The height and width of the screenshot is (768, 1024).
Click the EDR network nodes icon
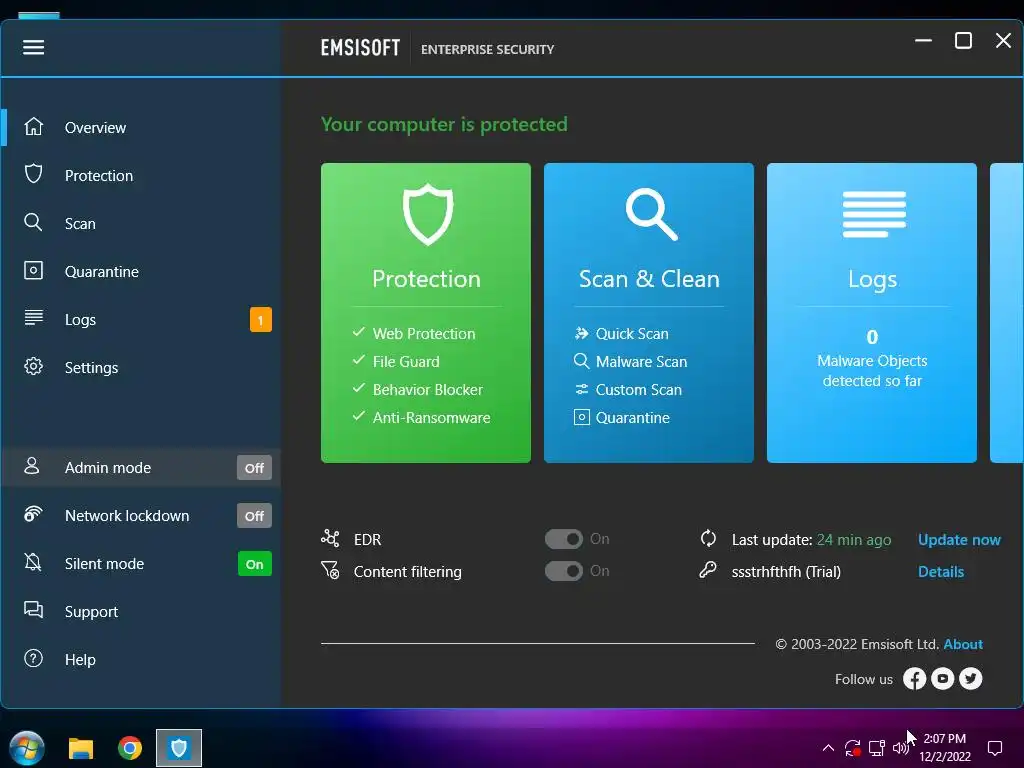(x=330, y=538)
